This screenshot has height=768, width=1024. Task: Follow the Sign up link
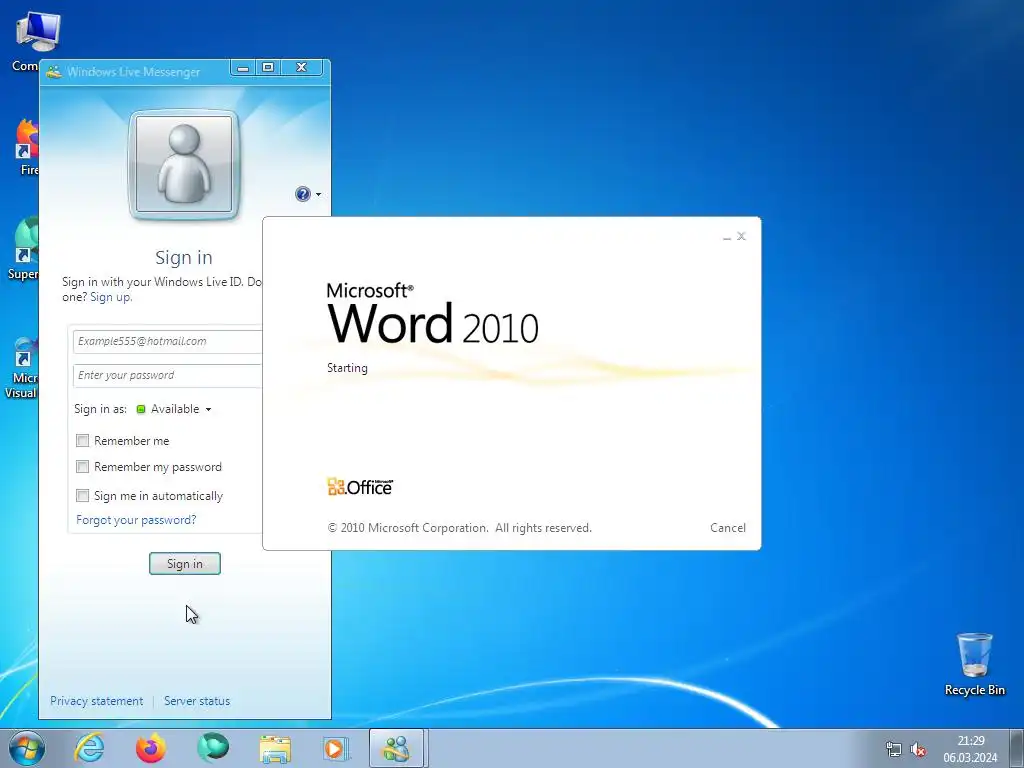coord(111,297)
